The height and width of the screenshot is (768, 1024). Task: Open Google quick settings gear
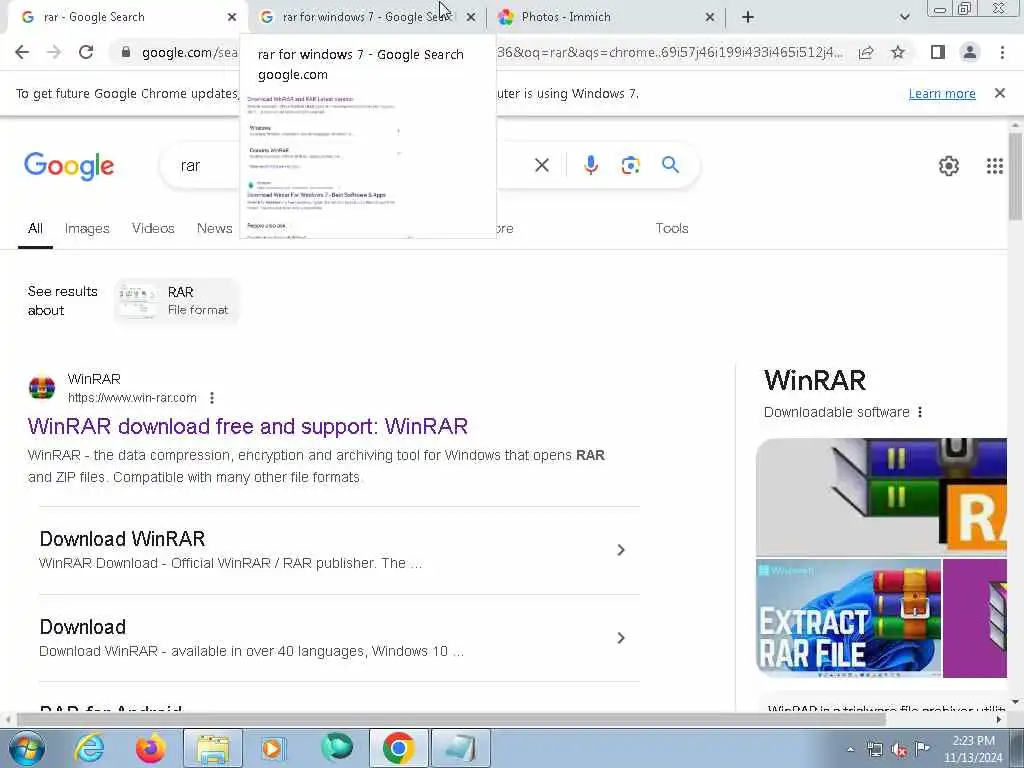[948, 166]
